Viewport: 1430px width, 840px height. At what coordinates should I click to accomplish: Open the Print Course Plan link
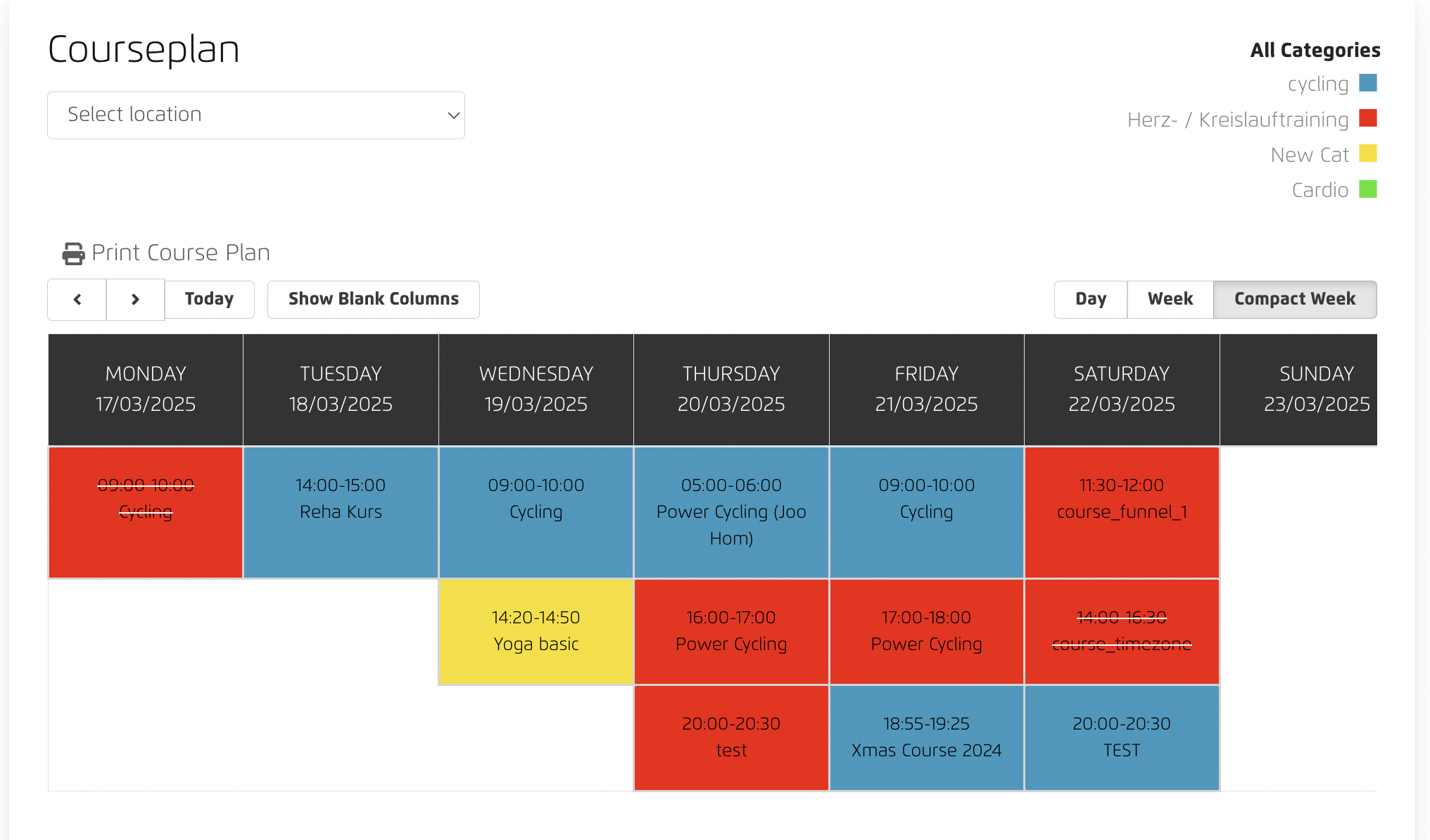click(181, 253)
